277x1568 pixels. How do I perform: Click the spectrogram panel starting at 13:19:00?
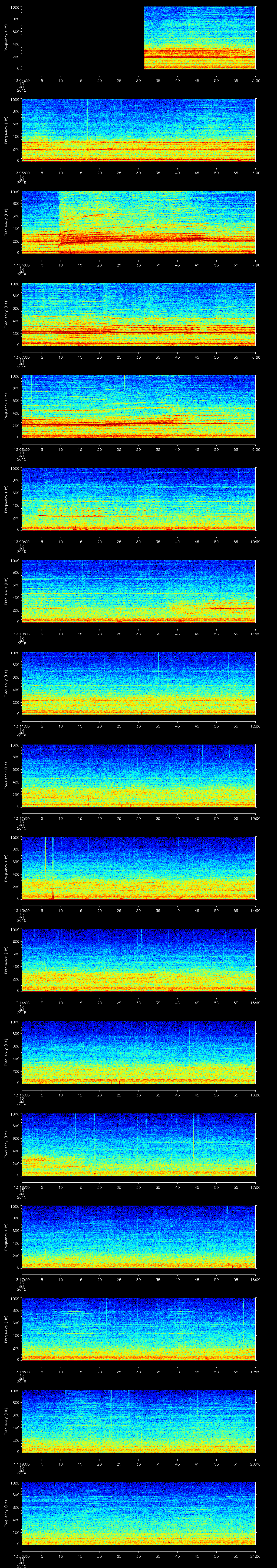[x=139, y=1421]
